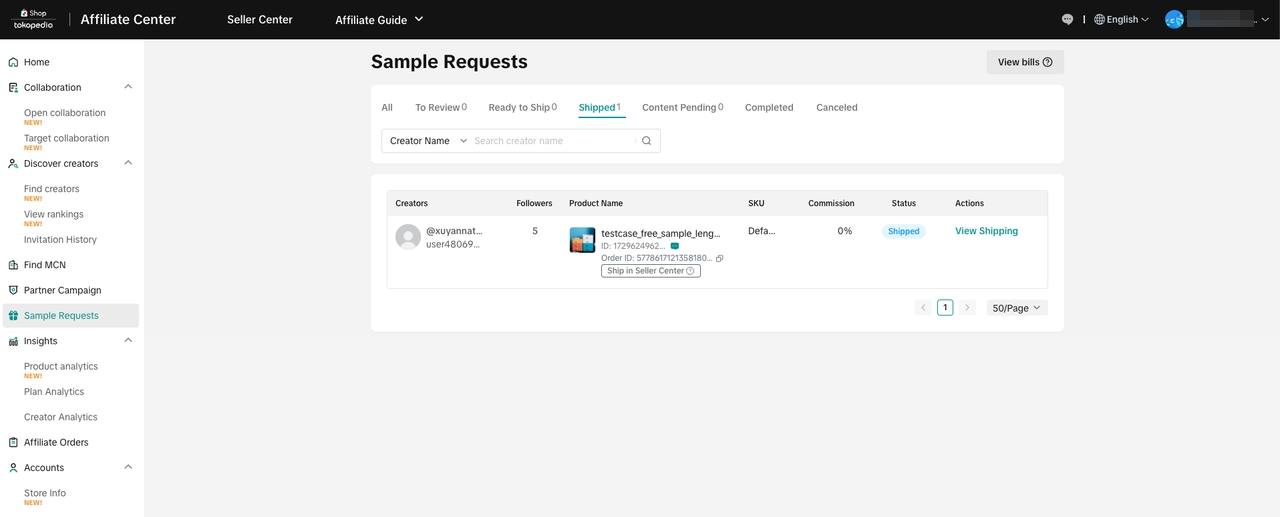Click the search magnifier icon
Viewport: 1280px width, 517px height.
[x=646, y=141]
